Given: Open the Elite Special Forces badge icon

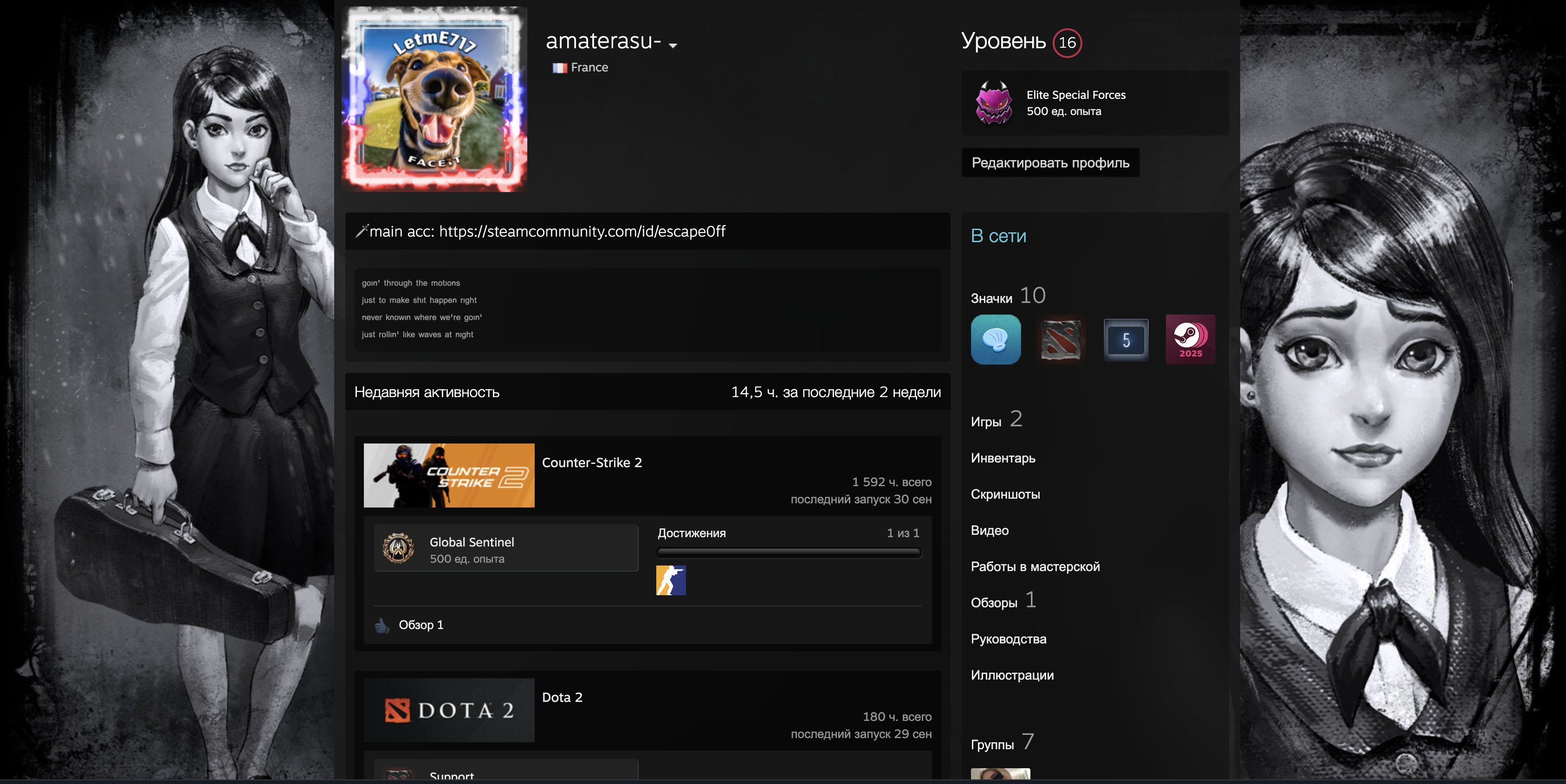Looking at the screenshot, I should click(994, 103).
